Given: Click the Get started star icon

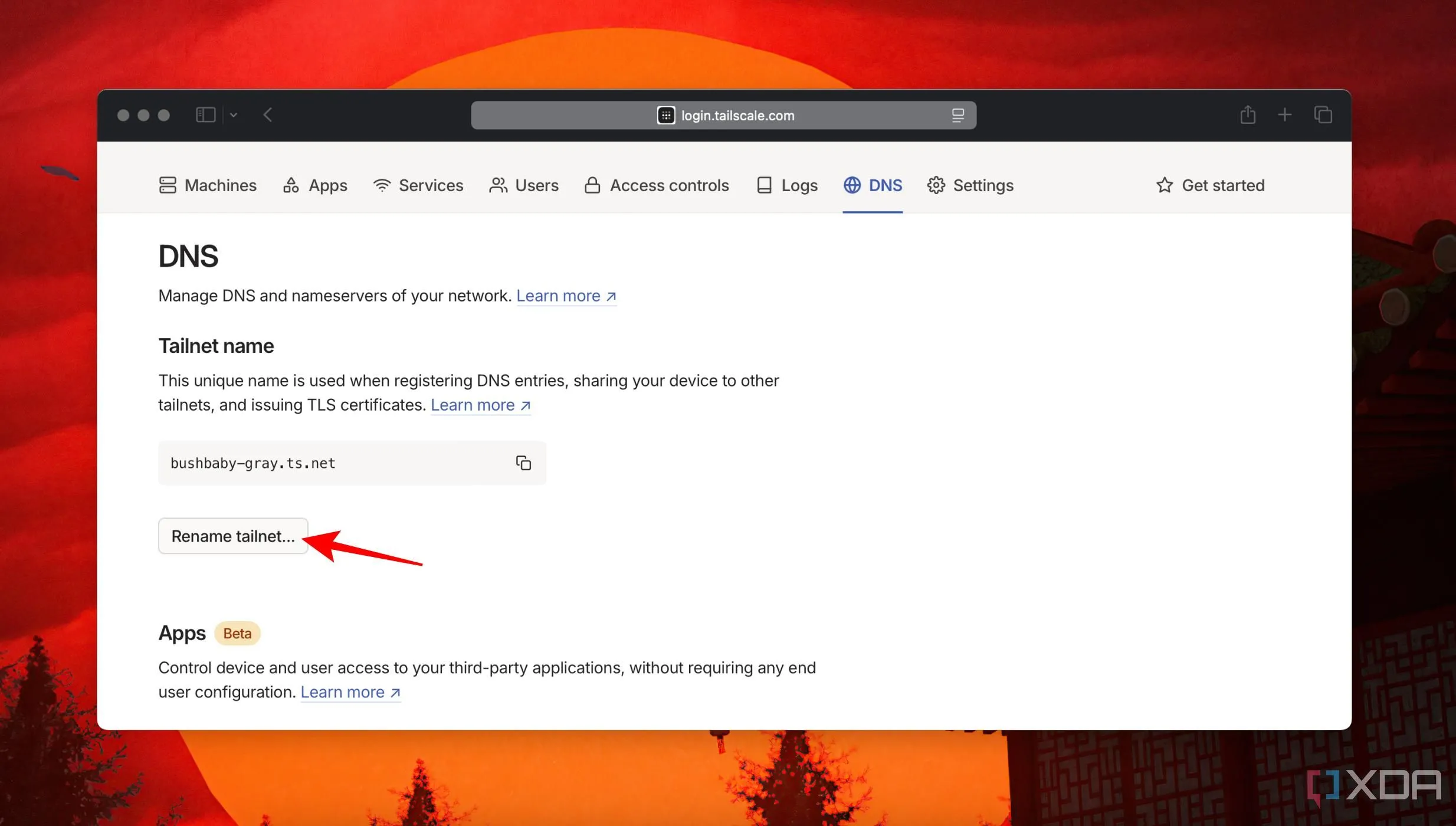Looking at the screenshot, I should pos(1164,185).
